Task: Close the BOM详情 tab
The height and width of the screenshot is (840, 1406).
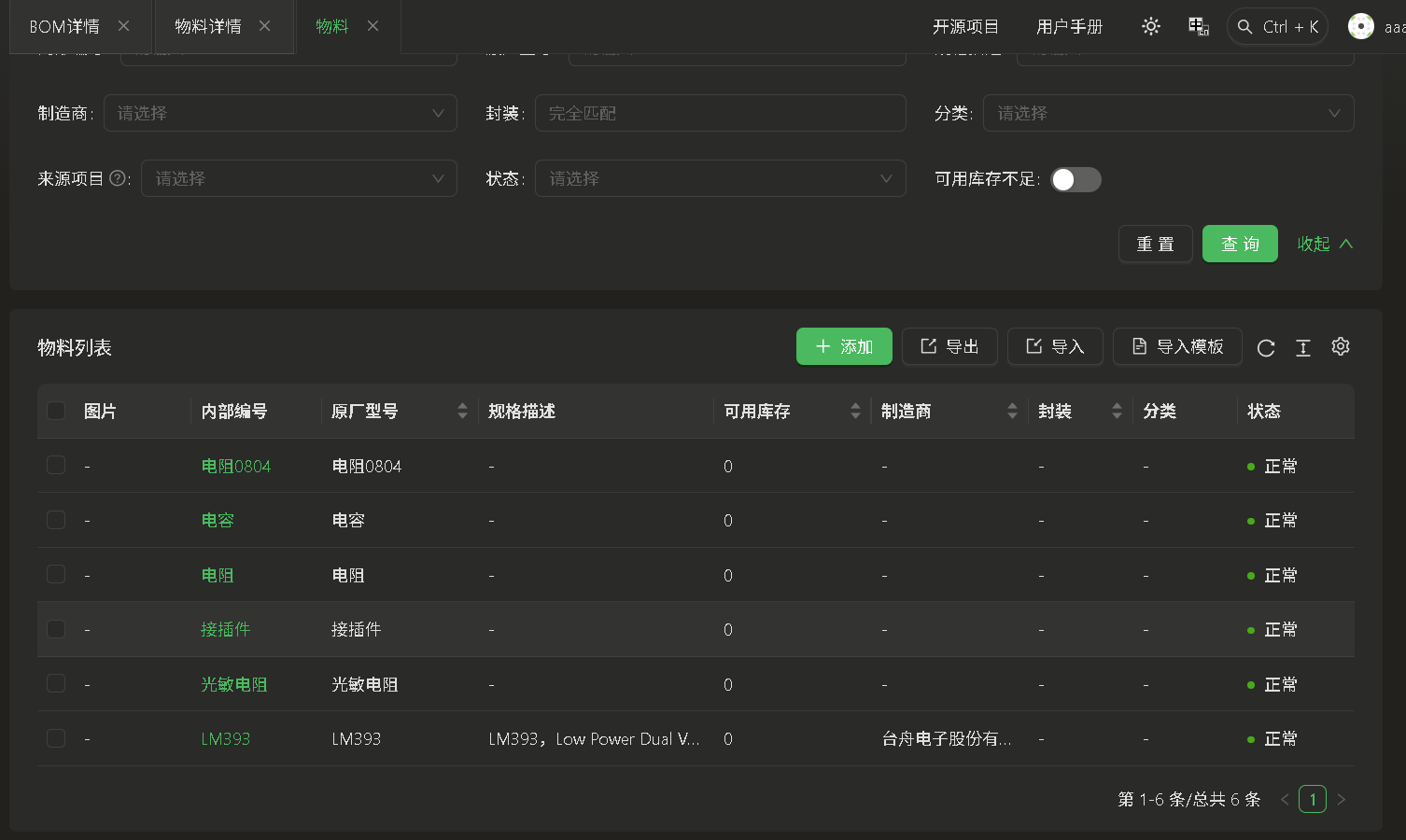Action: click(123, 26)
